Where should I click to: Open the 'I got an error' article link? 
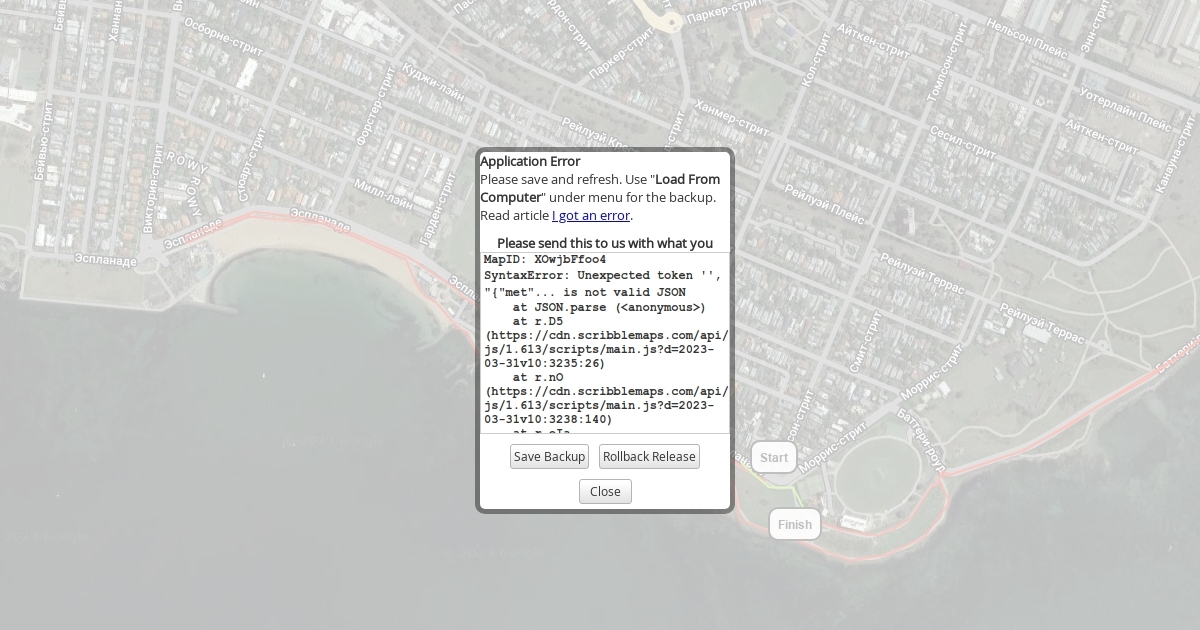pyautogui.click(x=591, y=215)
